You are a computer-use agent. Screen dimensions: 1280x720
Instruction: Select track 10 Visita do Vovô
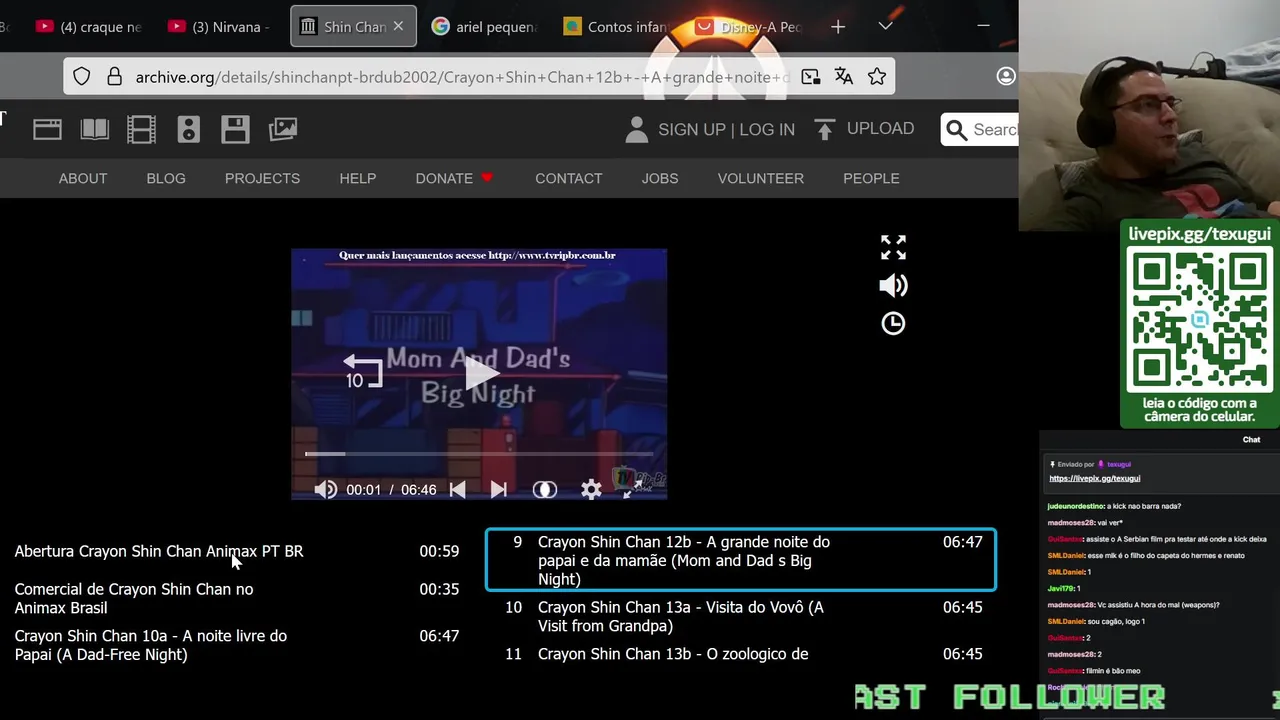[741, 616]
